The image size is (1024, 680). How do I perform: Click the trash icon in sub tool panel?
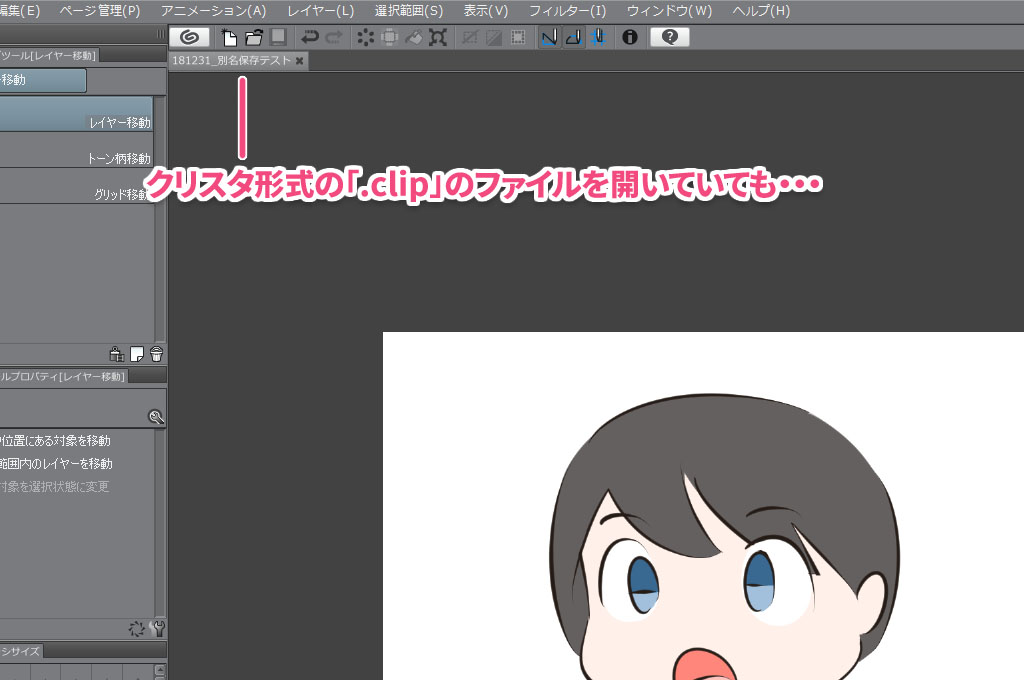[x=156, y=353]
